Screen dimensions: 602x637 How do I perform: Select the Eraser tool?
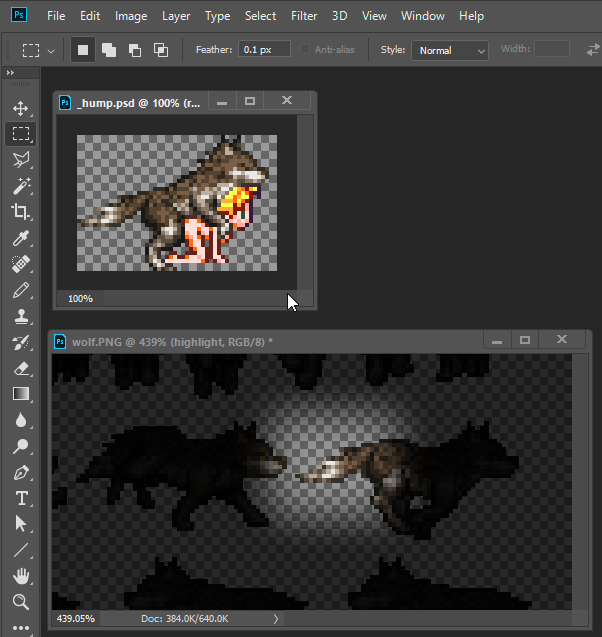tap(20, 368)
